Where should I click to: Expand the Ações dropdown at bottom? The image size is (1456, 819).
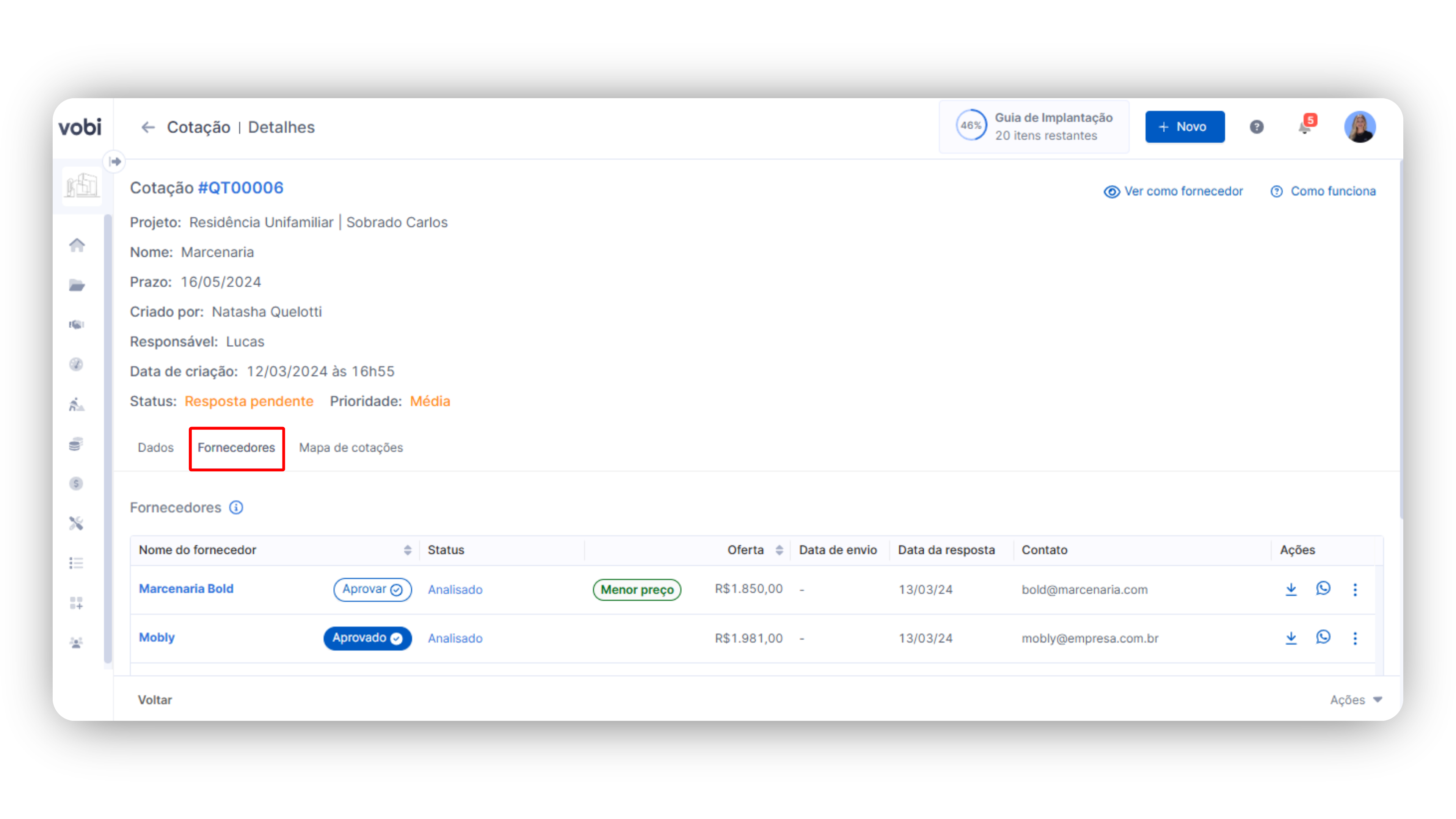[x=1356, y=700]
